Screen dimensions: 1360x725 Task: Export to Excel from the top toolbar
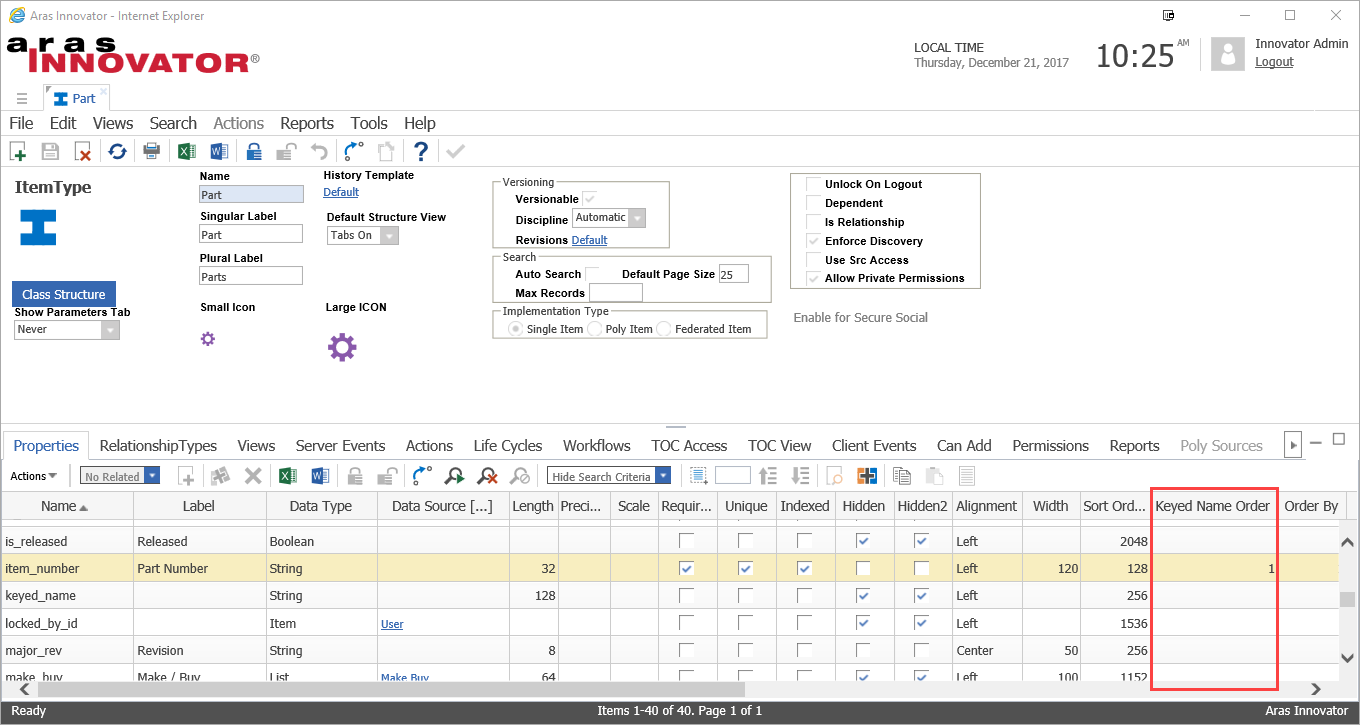(x=186, y=151)
